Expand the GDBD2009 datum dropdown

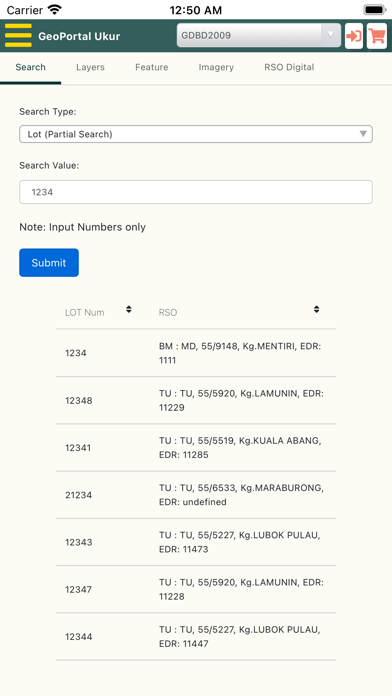click(259, 36)
